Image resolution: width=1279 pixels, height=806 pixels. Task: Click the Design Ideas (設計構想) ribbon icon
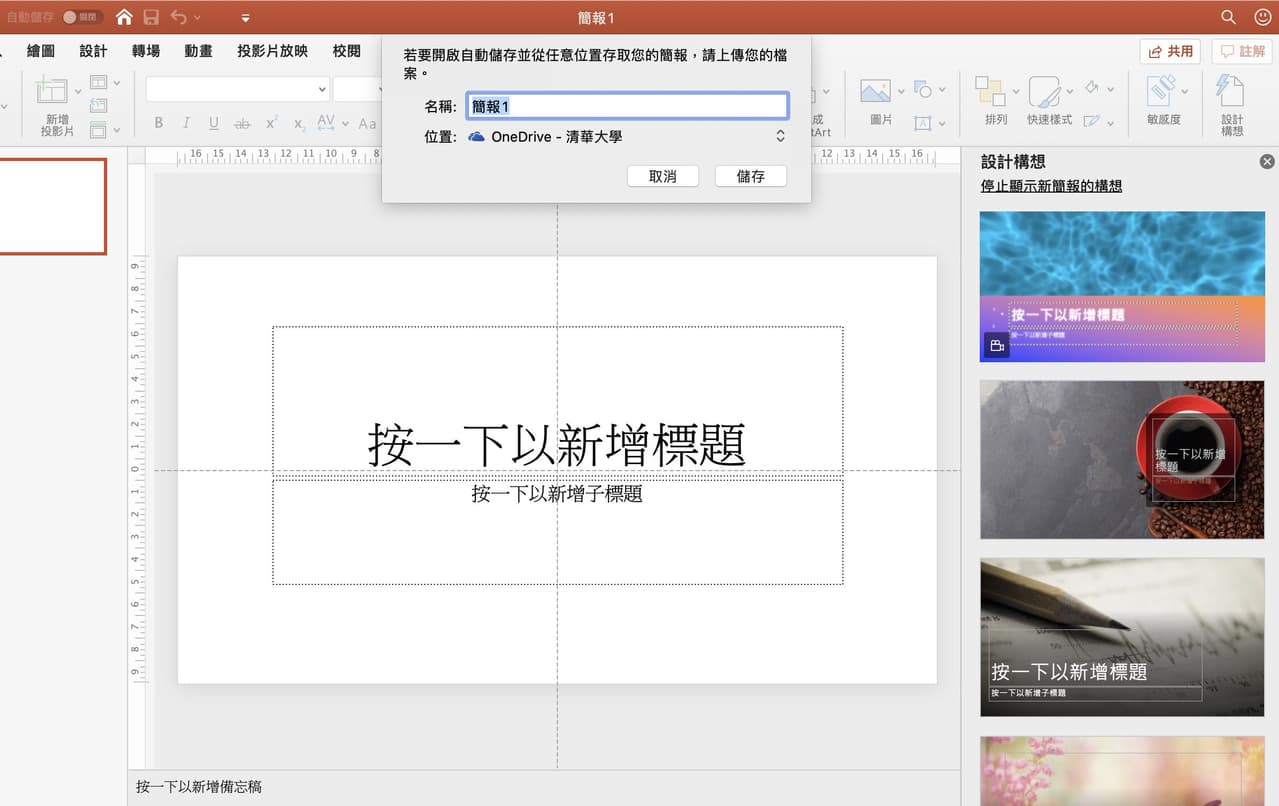(x=1231, y=90)
